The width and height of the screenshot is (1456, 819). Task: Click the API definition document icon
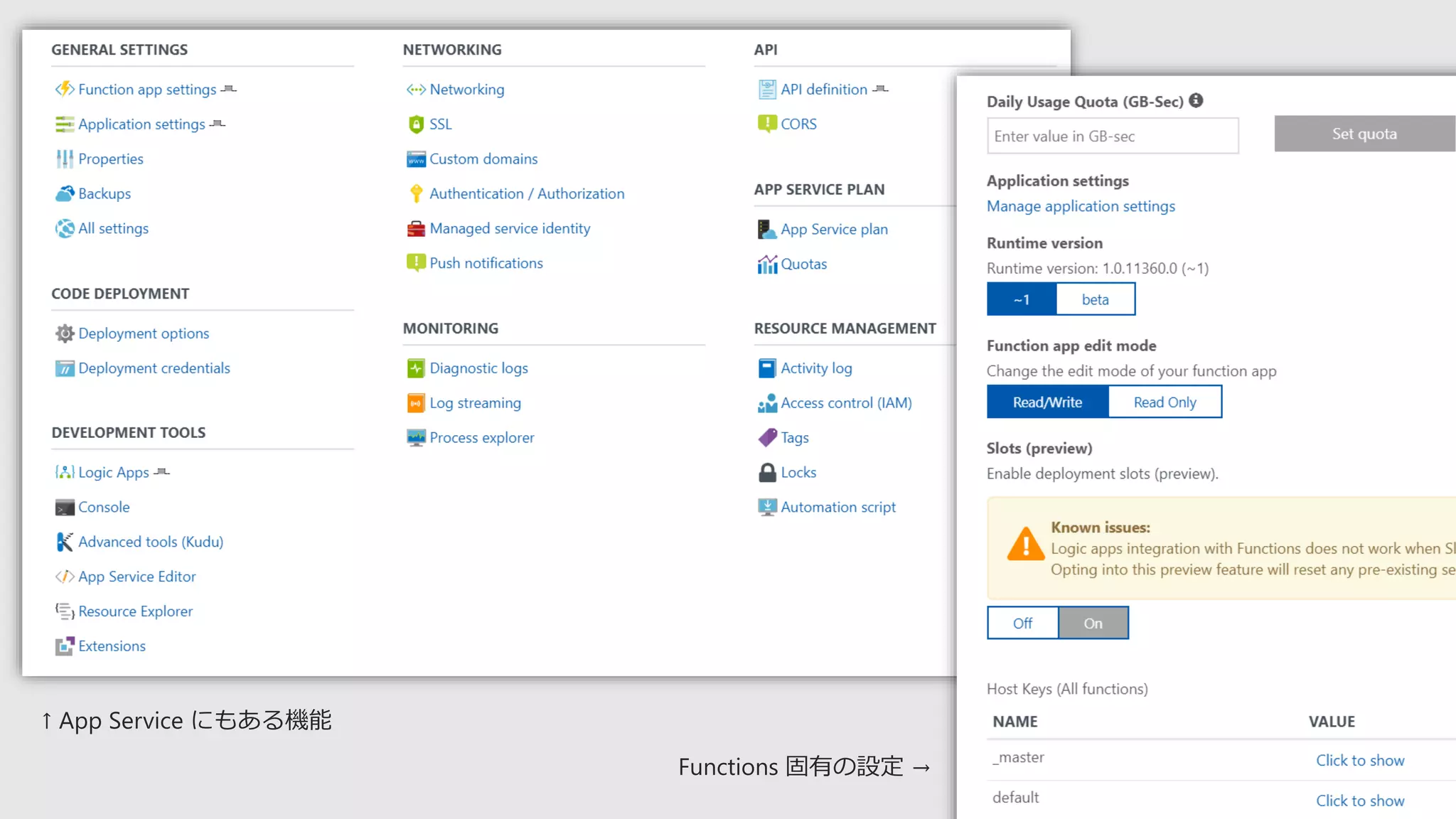(767, 89)
